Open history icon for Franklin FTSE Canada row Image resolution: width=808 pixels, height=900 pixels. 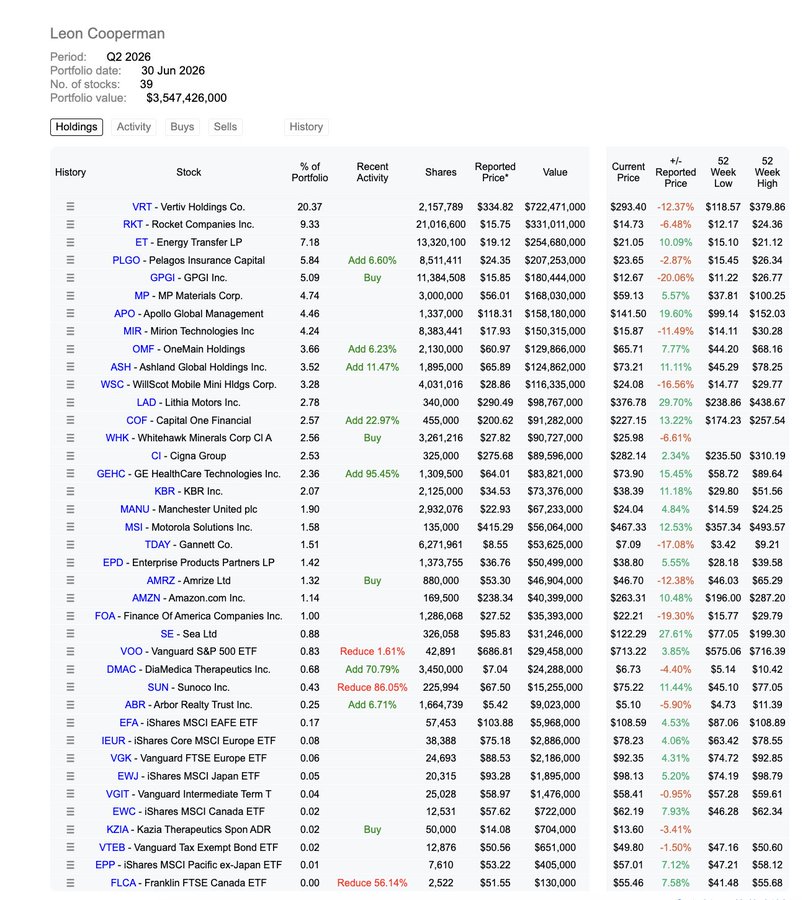click(70, 883)
